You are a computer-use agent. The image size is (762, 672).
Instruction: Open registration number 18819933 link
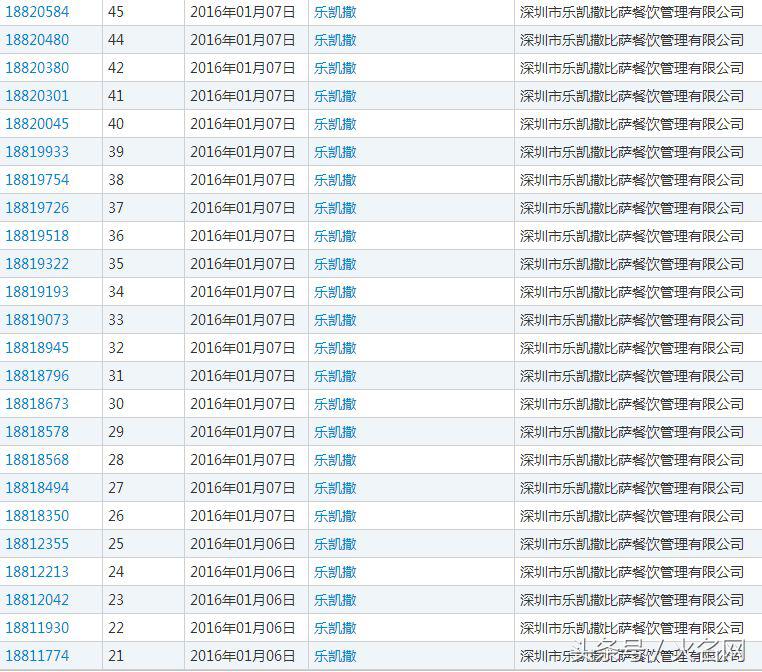tap(37, 152)
